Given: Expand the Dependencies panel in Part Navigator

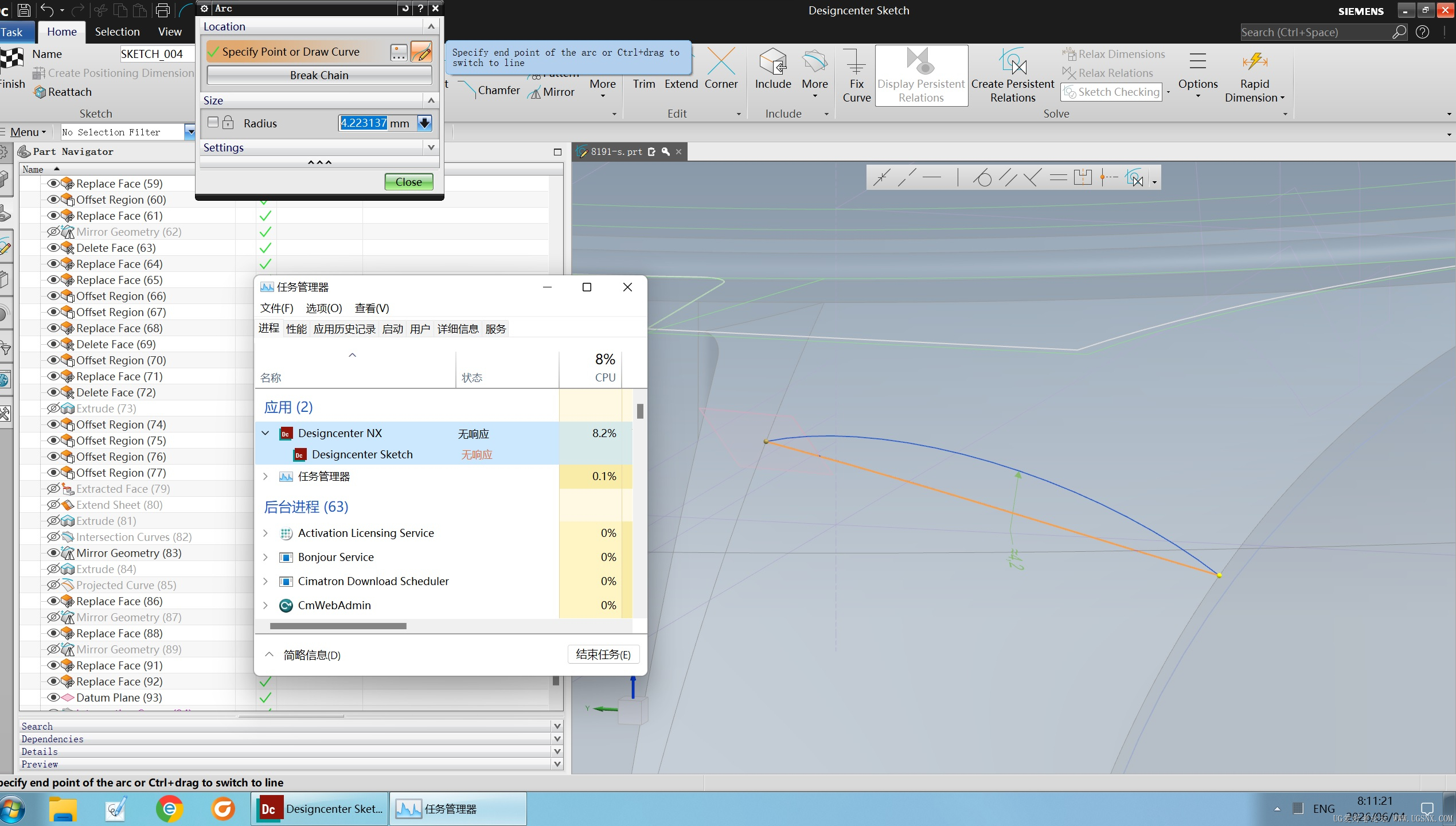Looking at the screenshot, I should click(x=557, y=739).
